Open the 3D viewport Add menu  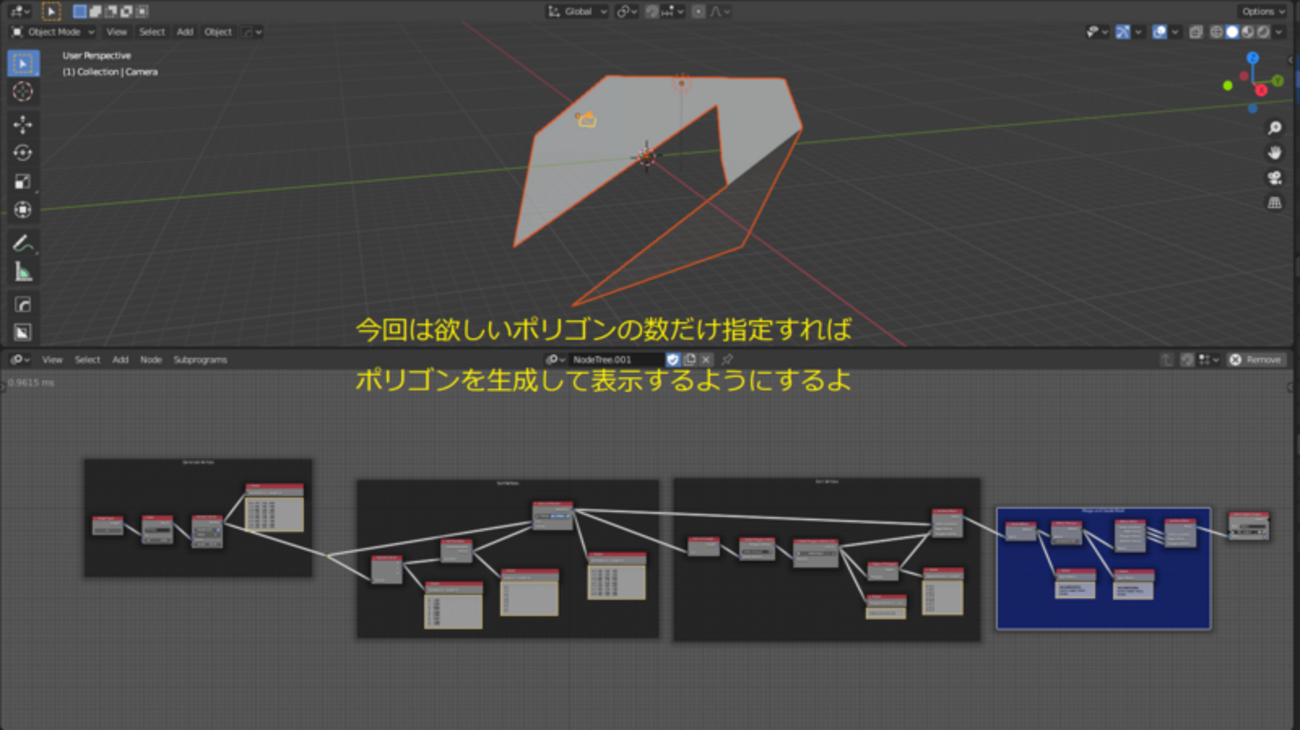[x=185, y=32]
